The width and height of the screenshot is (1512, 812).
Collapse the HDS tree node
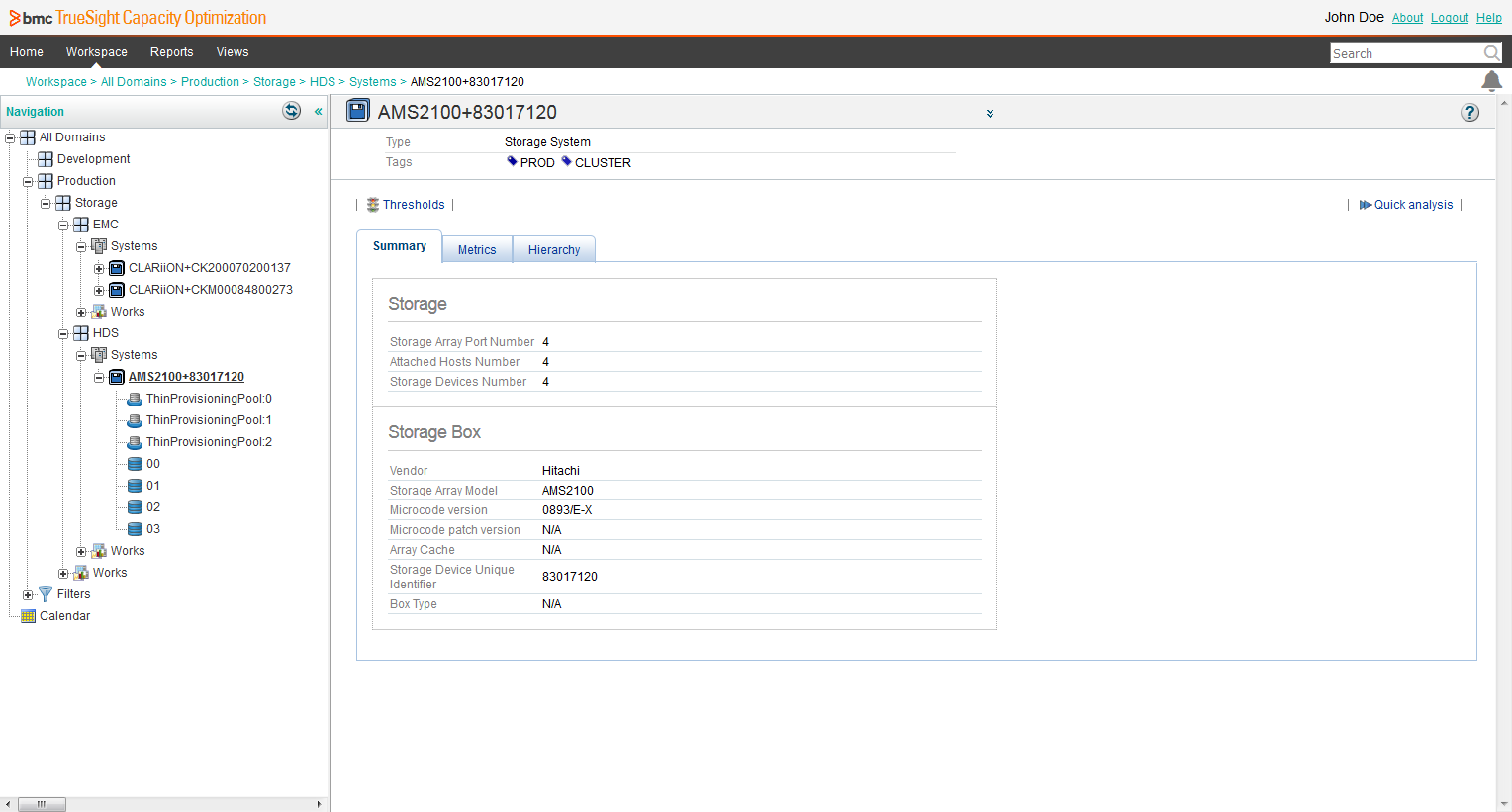(63, 334)
